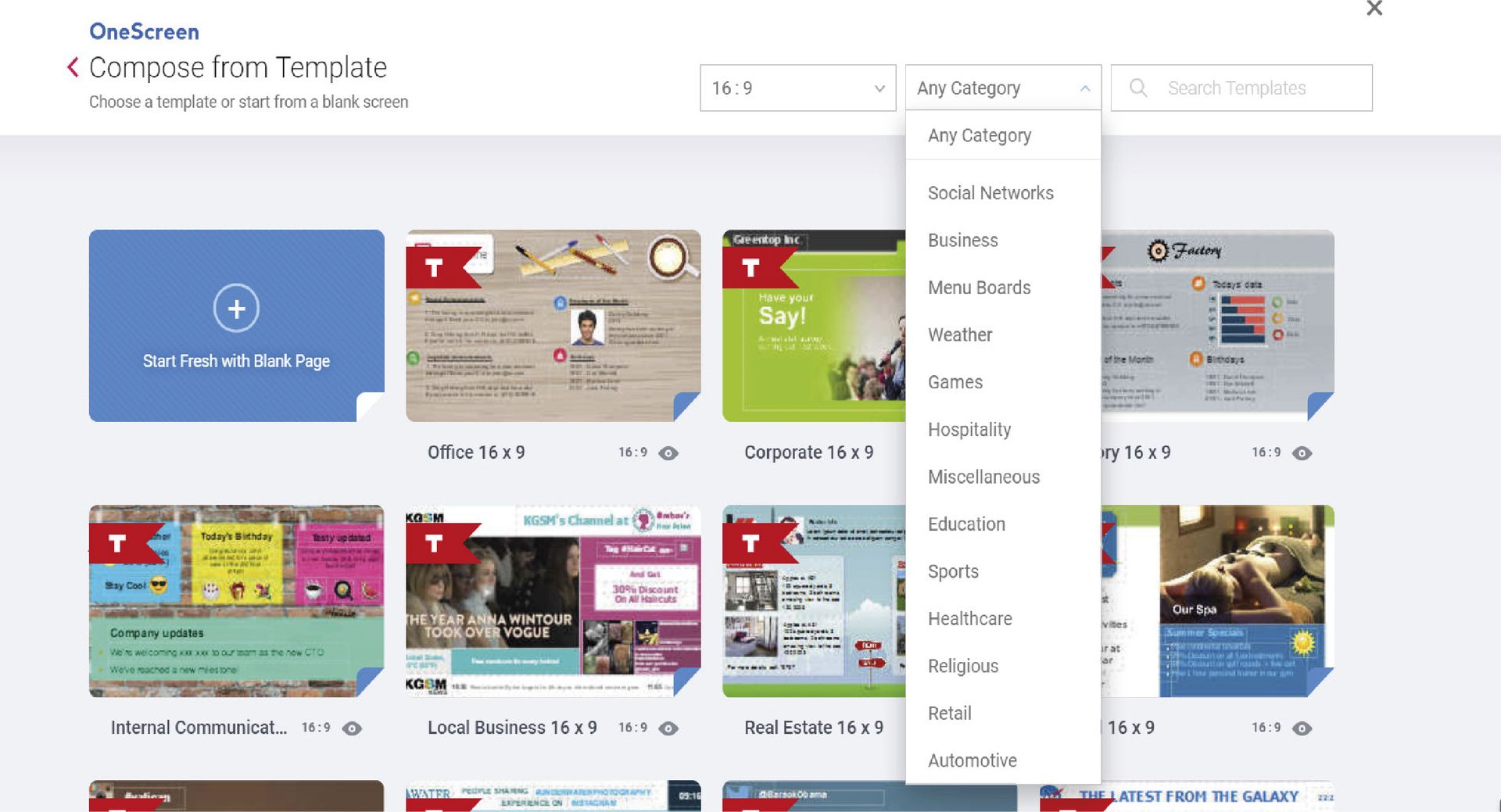Choose Social Networks category

tap(991, 193)
